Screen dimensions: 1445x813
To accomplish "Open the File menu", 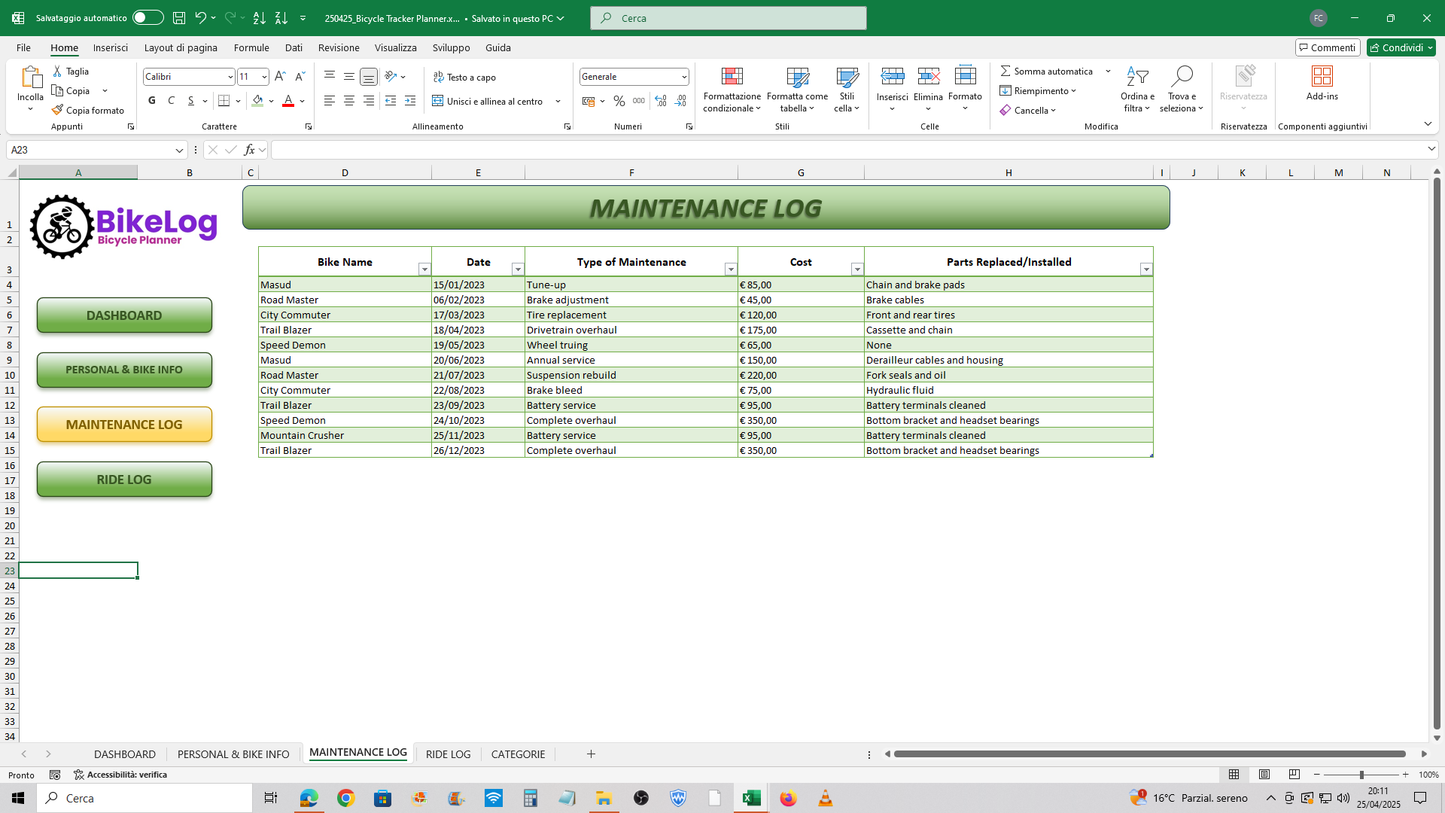I will pyautogui.click(x=23, y=48).
